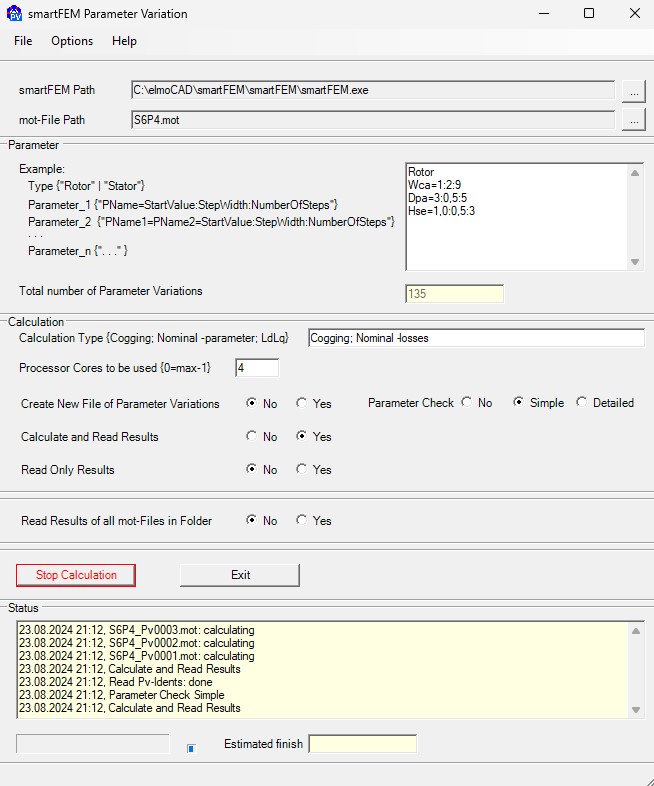Click down arrow of Status log scrollbar
Image resolution: width=654 pixels, height=786 pixels.
[x=635, y=710]
